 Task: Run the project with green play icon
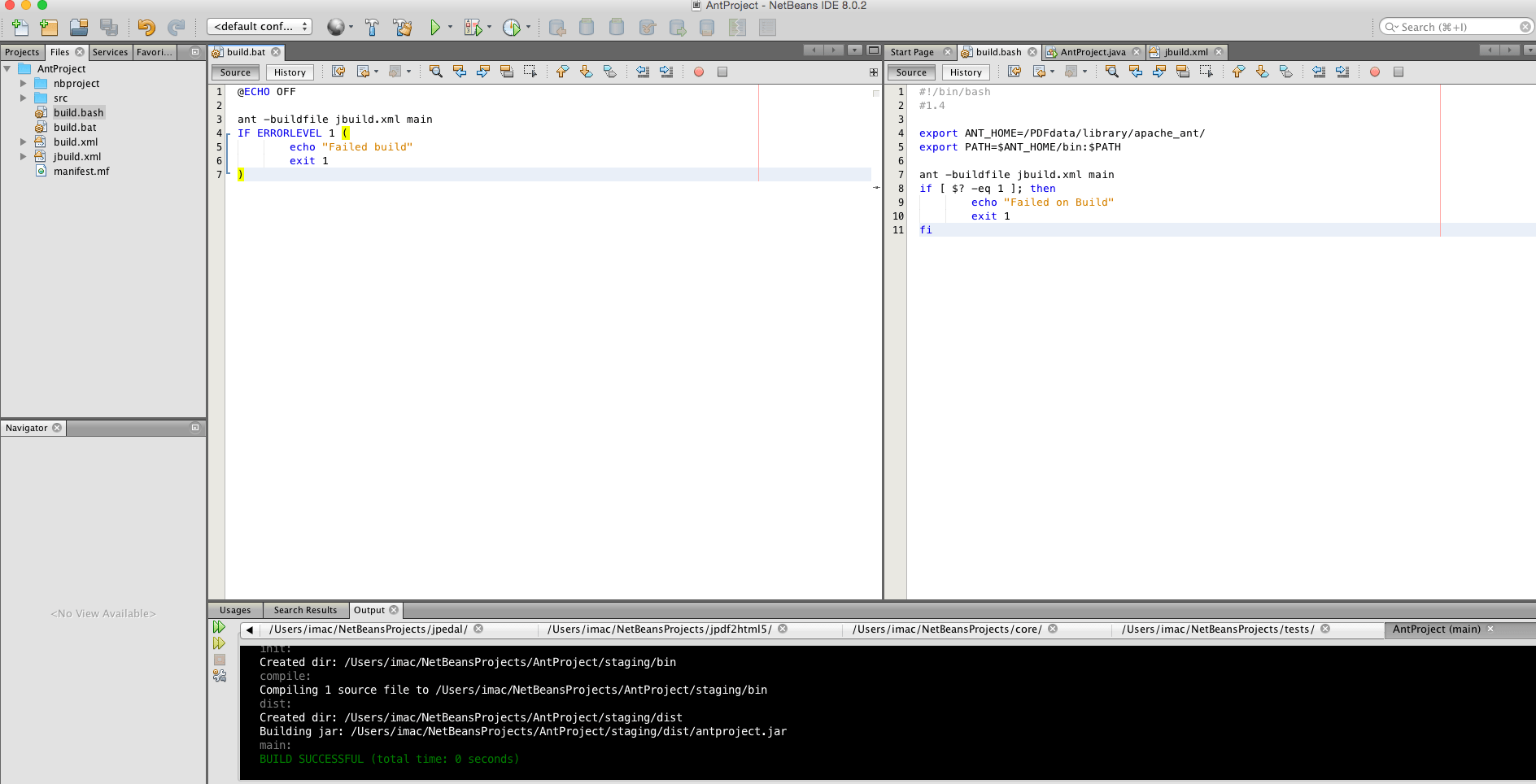tap(435, 28)
